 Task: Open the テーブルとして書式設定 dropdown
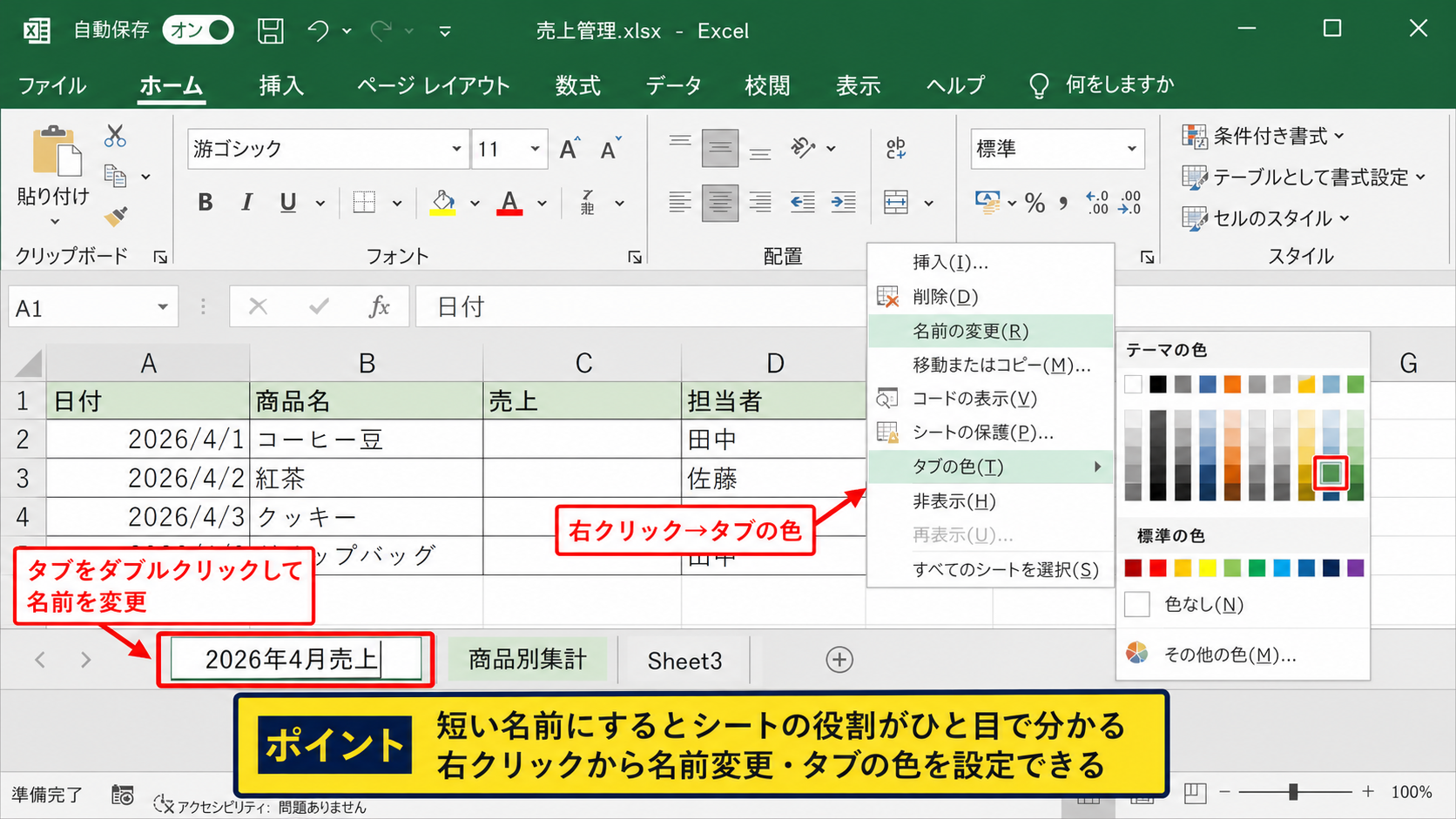[x=1304, y=177]
